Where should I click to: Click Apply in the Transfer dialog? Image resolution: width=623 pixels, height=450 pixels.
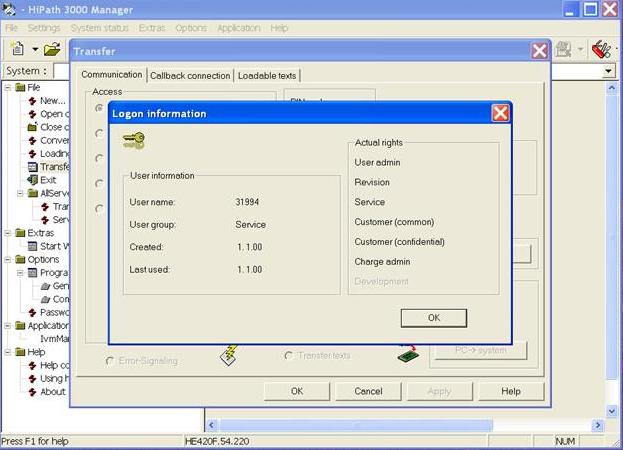pyautogui.click(x=439, y=391)
